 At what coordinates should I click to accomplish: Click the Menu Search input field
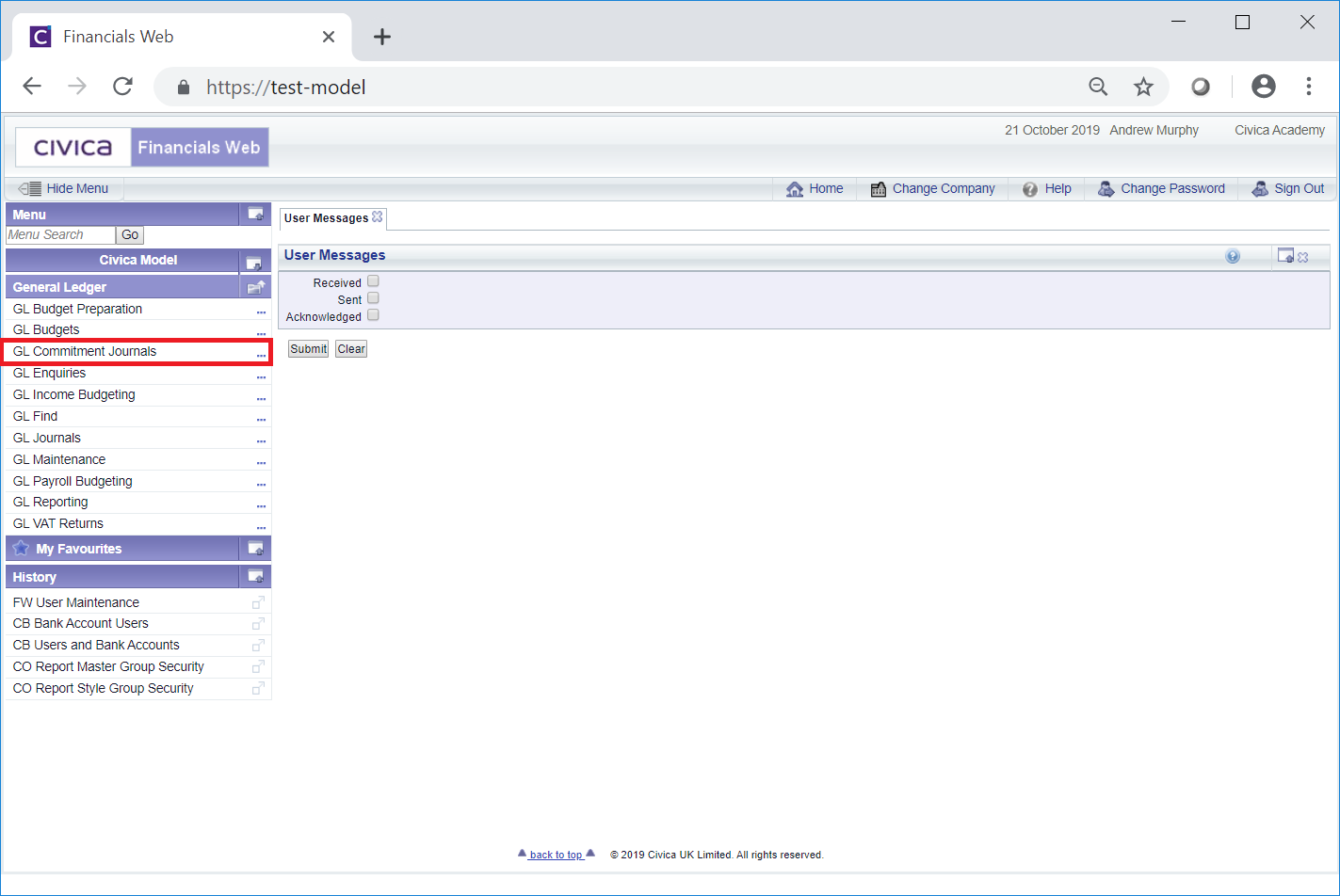pyautogui.click(x=60, y=235)
